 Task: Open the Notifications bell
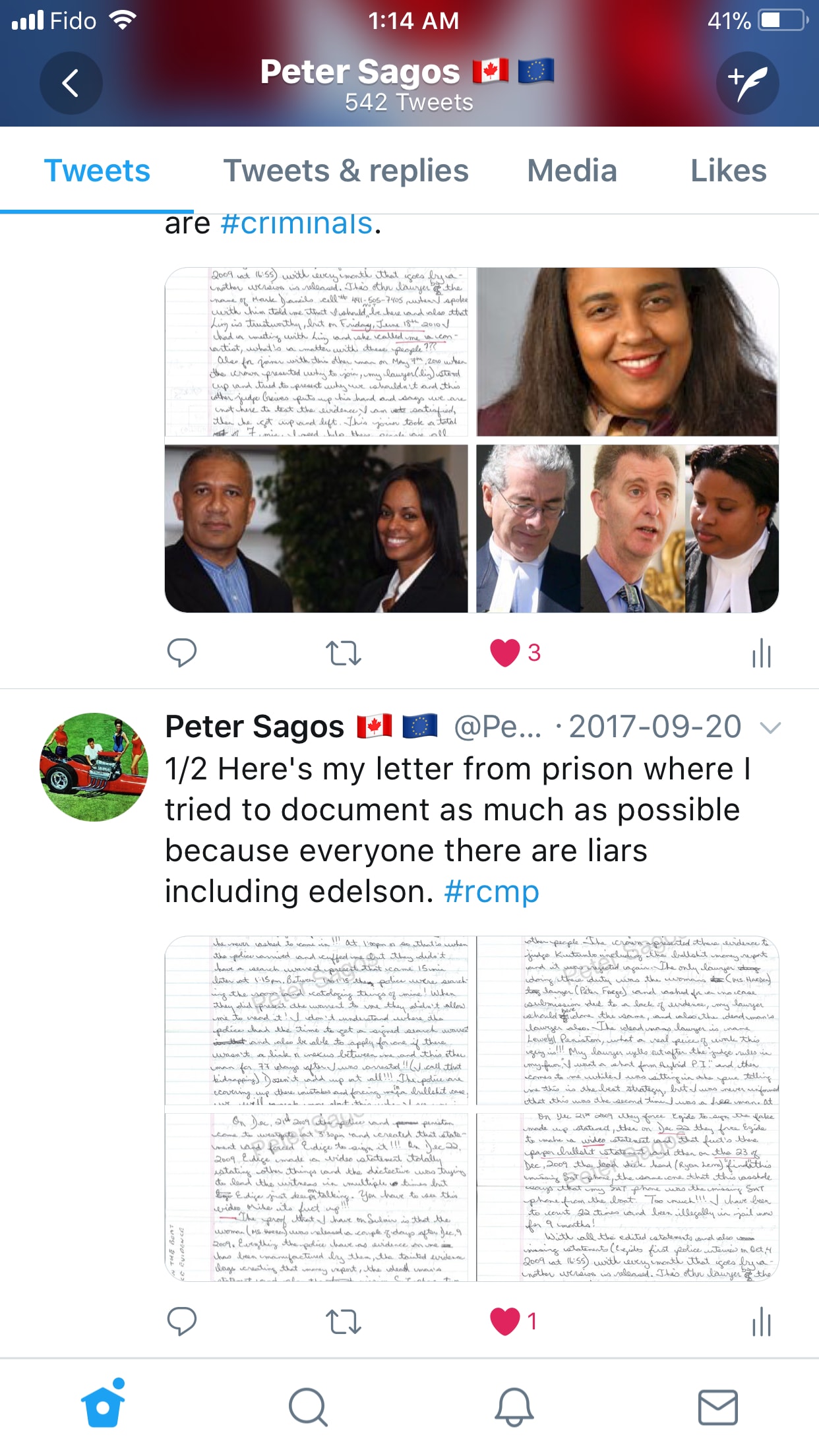click(514, 1407)
